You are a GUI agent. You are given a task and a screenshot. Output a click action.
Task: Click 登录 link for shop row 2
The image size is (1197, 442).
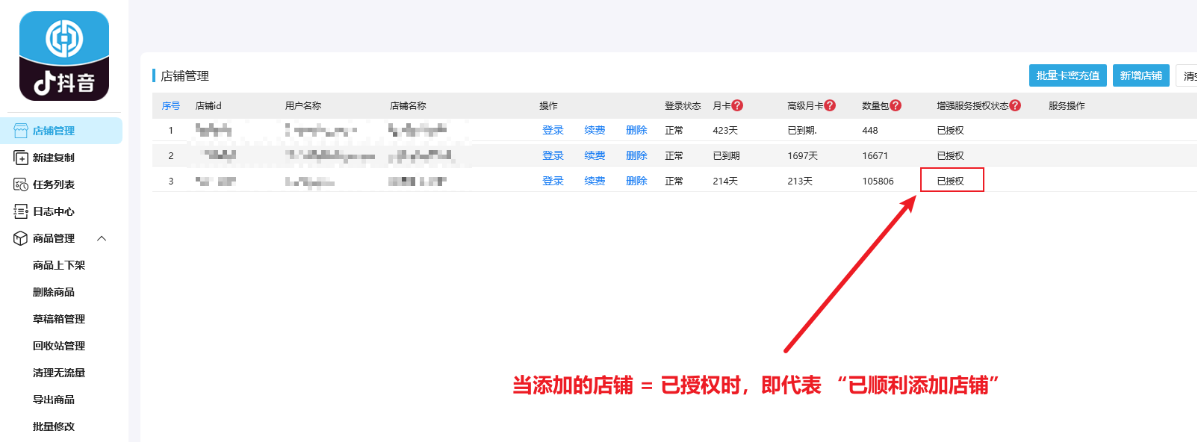[x=553, y=156]
